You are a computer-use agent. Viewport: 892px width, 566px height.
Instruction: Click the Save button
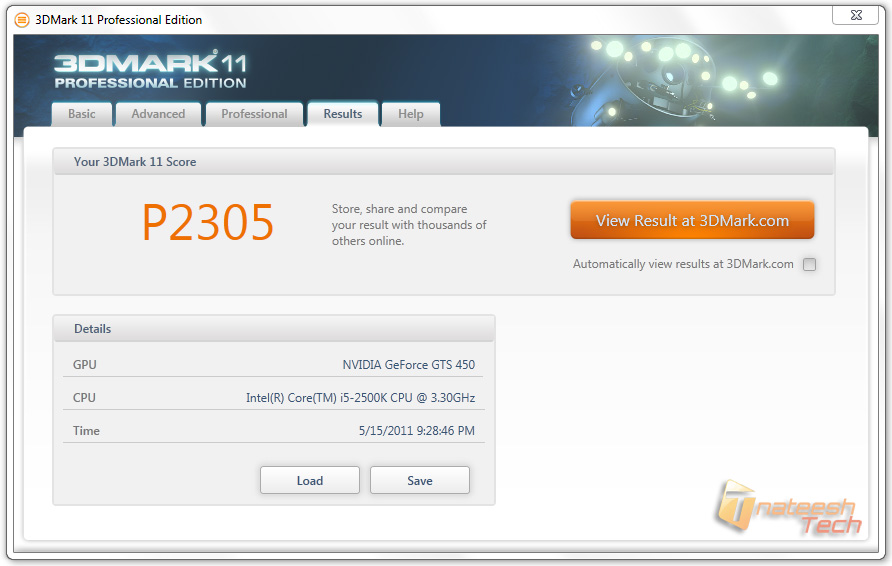pos(419,480)
